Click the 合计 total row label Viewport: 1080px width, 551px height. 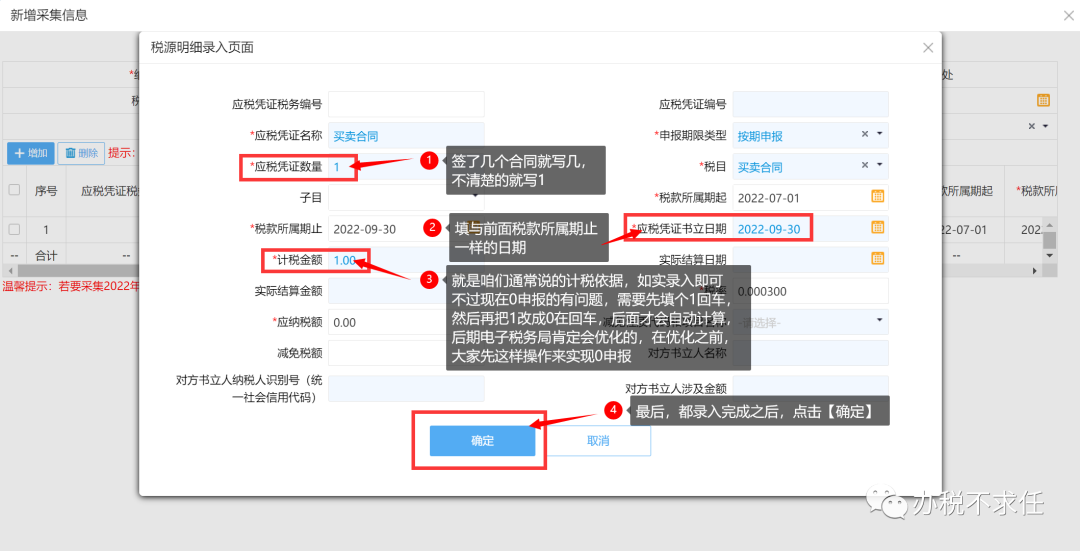coord(46,256)
